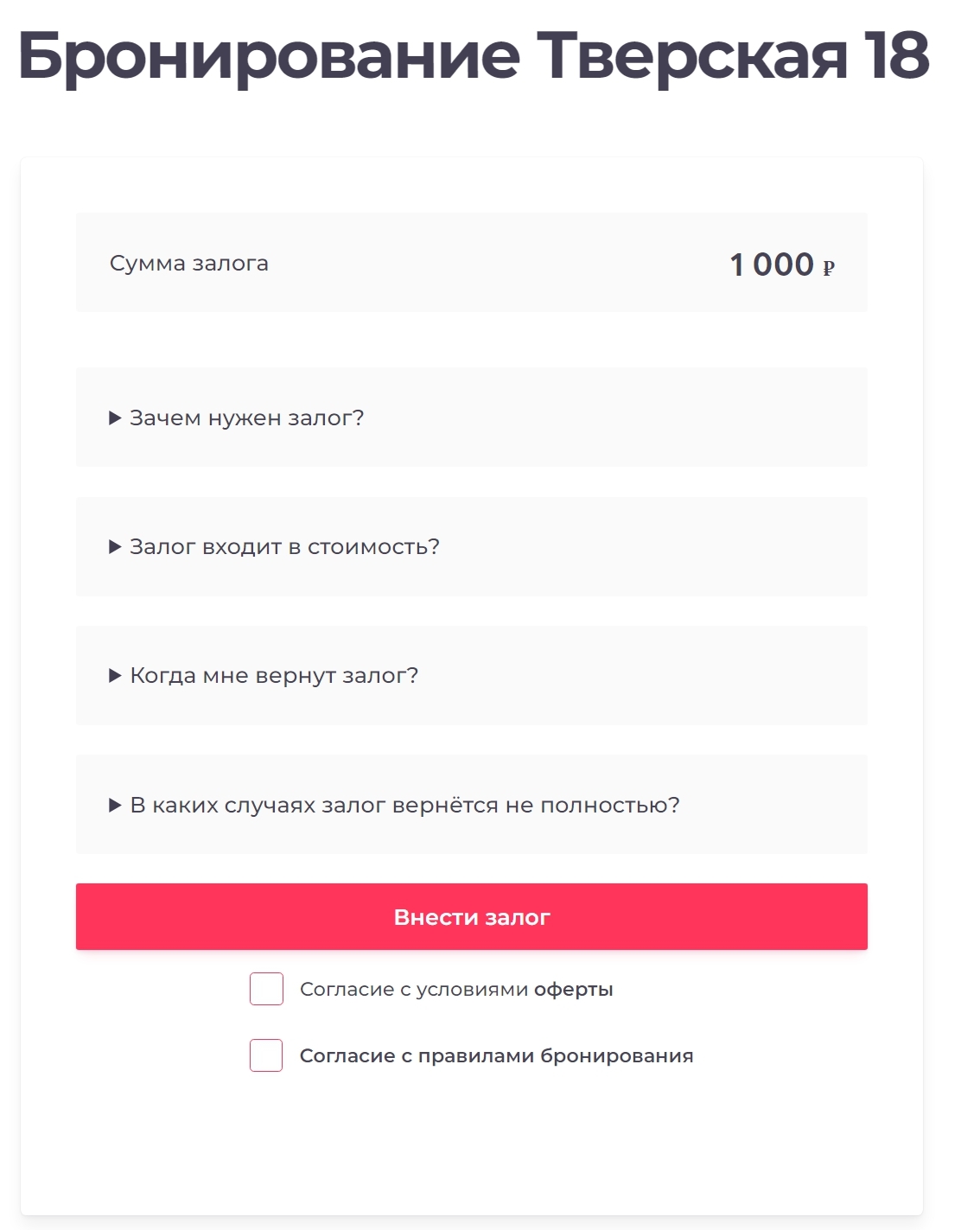The image size is (980, 1230).
Task: Click the "Бронирование Тверская 18" heading
Action: pos(473,57)
